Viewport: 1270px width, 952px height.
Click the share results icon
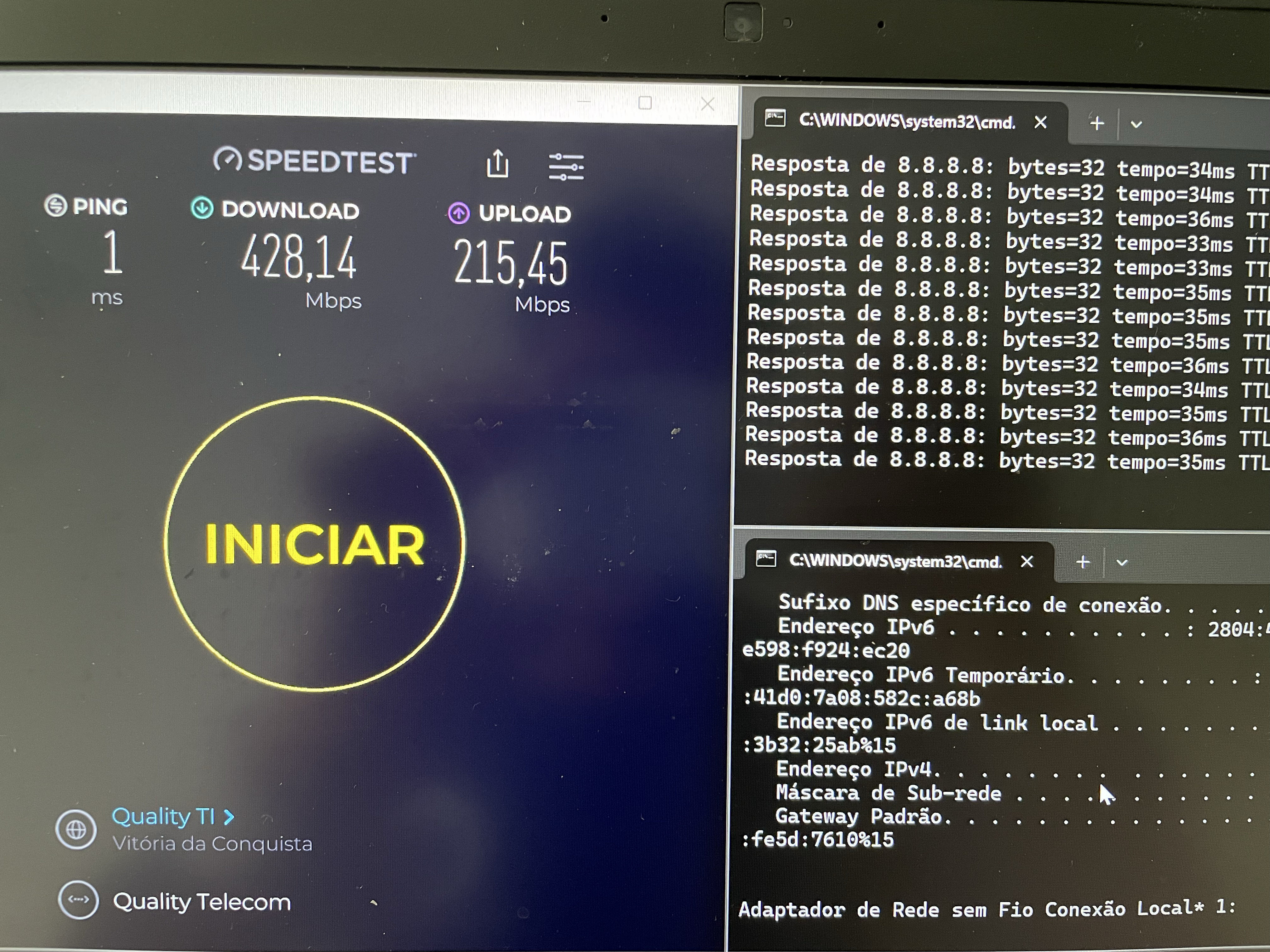[x=497, y=164]
